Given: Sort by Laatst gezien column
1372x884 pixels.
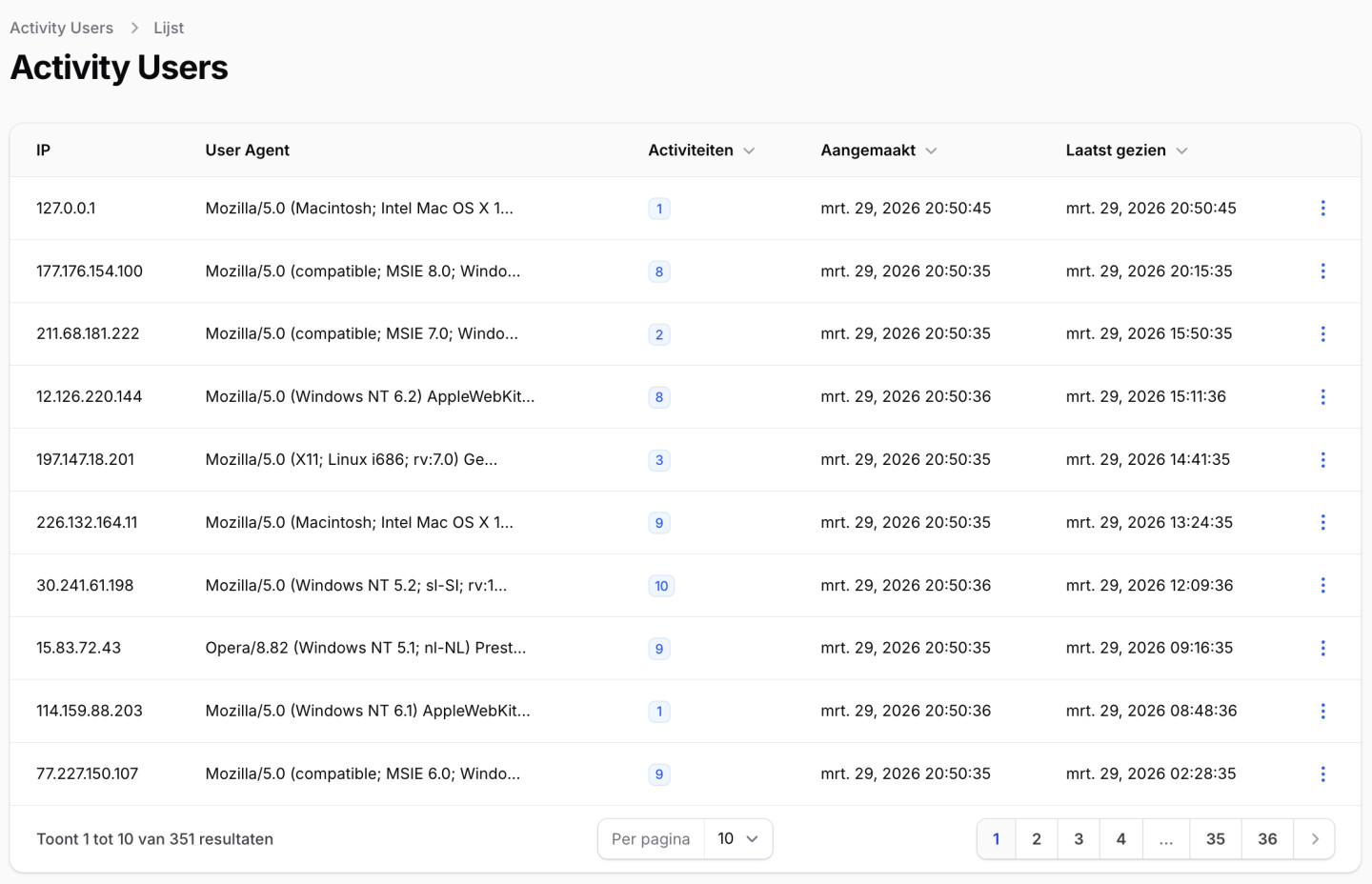Looking at the screenshot, I should (x=1126, y=151).
